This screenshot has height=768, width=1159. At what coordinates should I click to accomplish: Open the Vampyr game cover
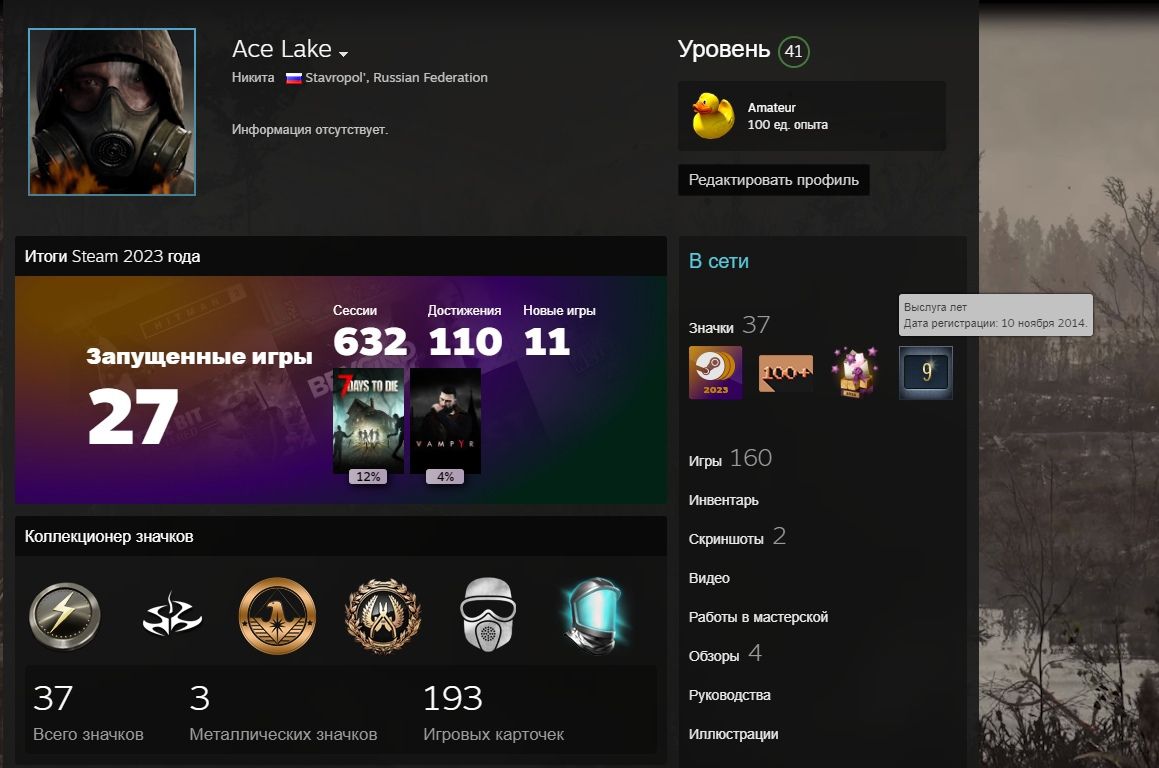pyautogui.click(x=445, y=421)
